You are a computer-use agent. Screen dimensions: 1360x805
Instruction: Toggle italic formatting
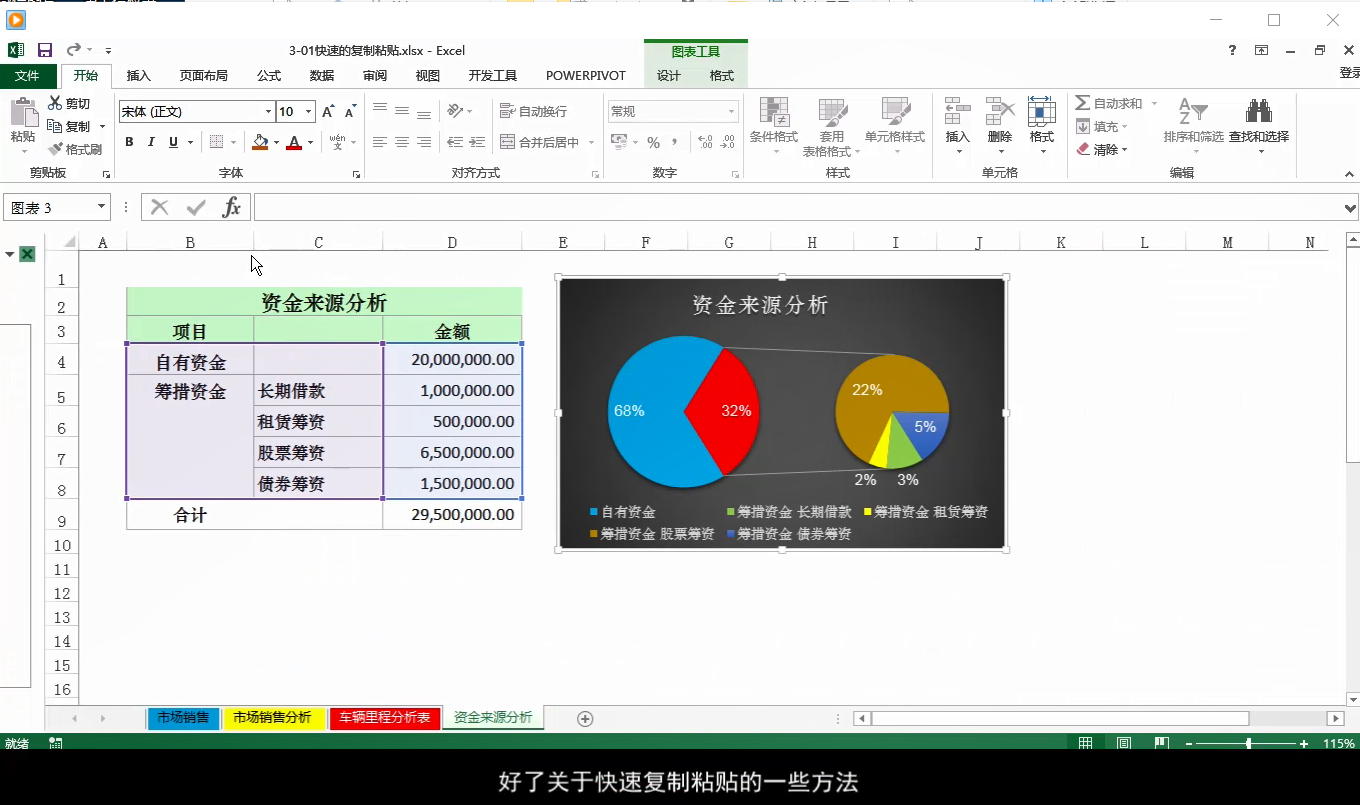[151, 142]
